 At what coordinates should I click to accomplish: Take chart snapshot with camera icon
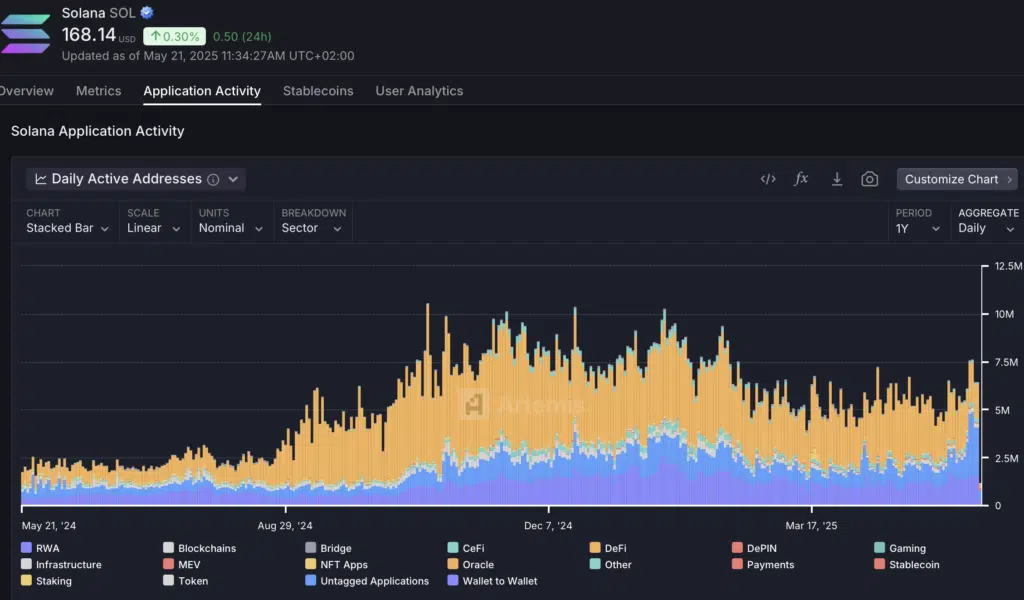(x=869, y=179)
